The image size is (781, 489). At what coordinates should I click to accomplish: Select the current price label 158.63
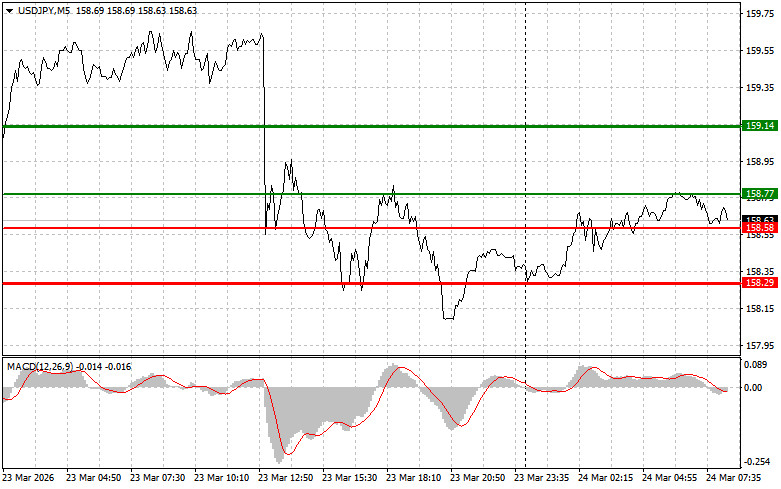(760, 219)
